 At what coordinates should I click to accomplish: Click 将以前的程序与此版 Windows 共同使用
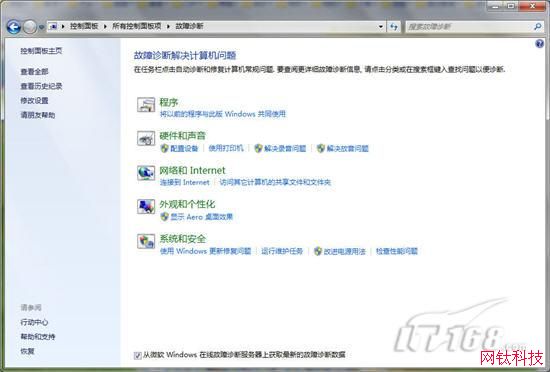pos(223,114)
